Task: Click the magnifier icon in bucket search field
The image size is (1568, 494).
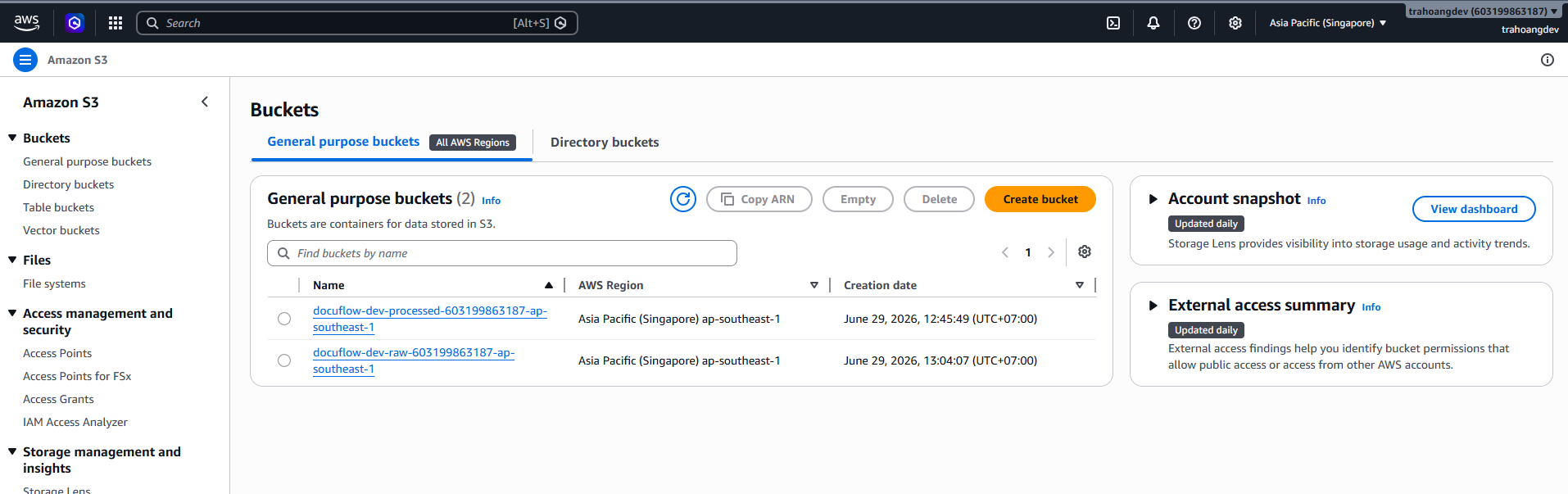Action: 283,253
